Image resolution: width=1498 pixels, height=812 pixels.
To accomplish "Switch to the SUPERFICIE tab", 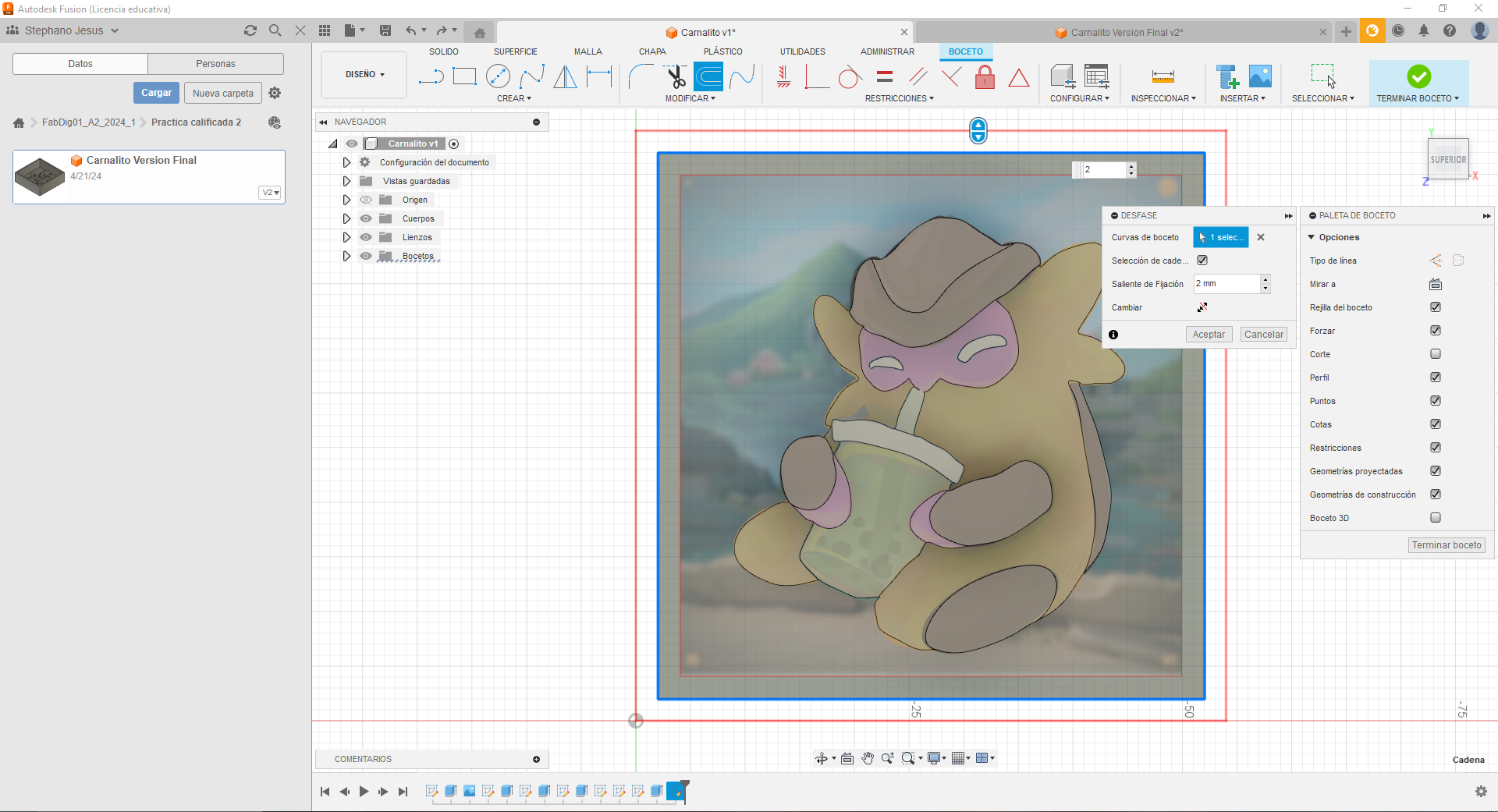I will coord(515,51).
